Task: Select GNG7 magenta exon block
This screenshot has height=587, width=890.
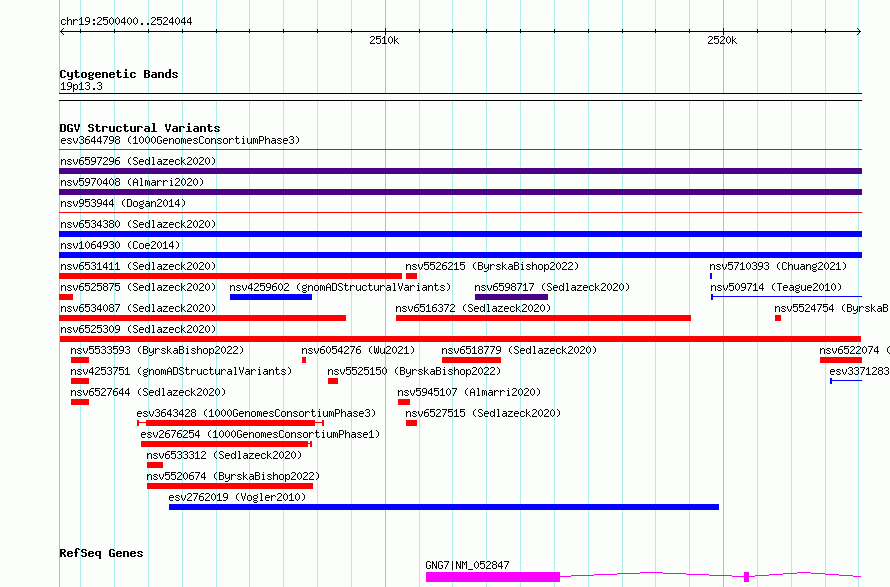Action: pyautogui.click(x=493, y=577)
